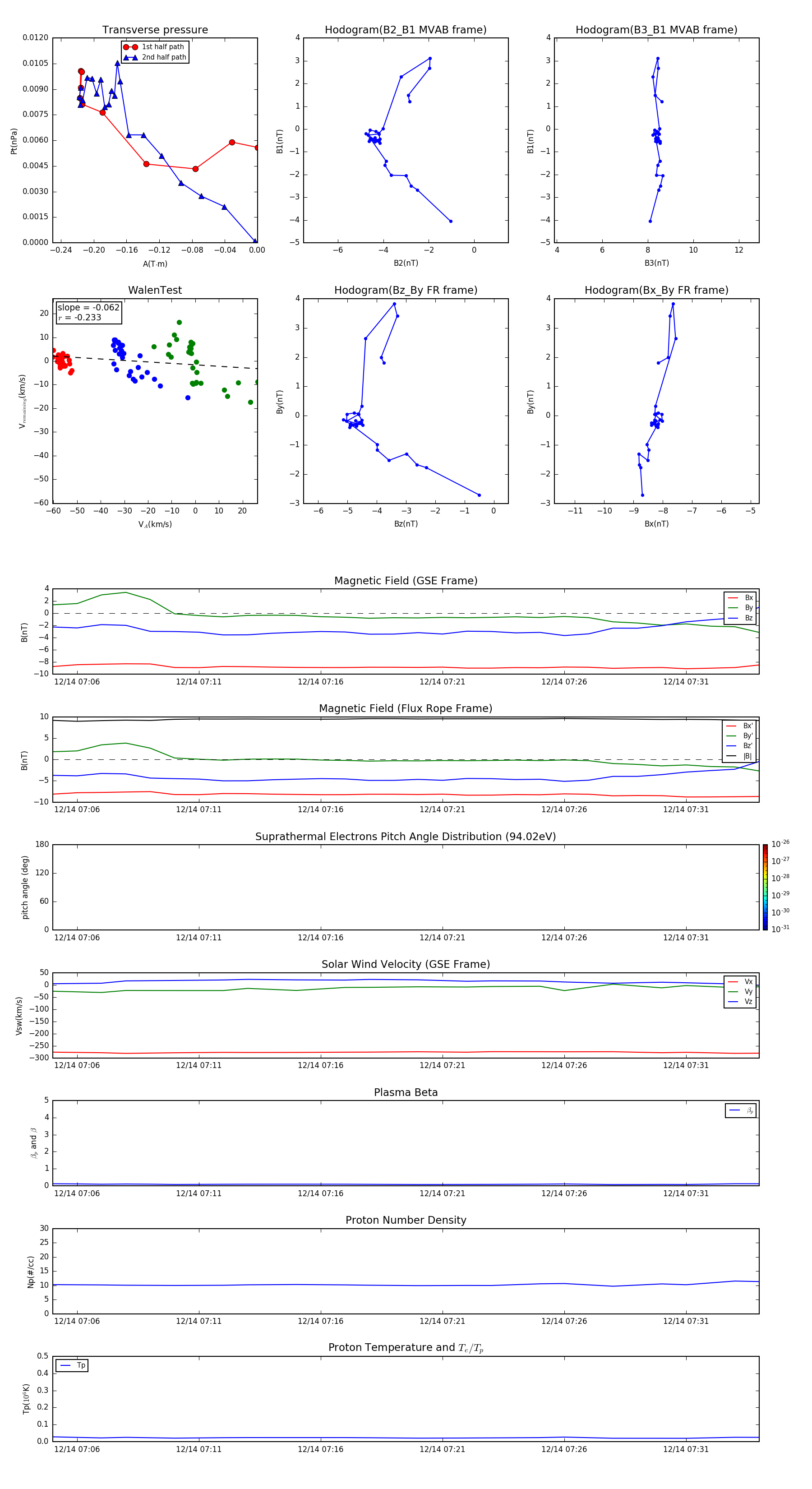Image resolution: width=812 pixels, height=1489 pixels.
Task: Click the 'B2(nT)' x-axis label
Action: [406, 263]
